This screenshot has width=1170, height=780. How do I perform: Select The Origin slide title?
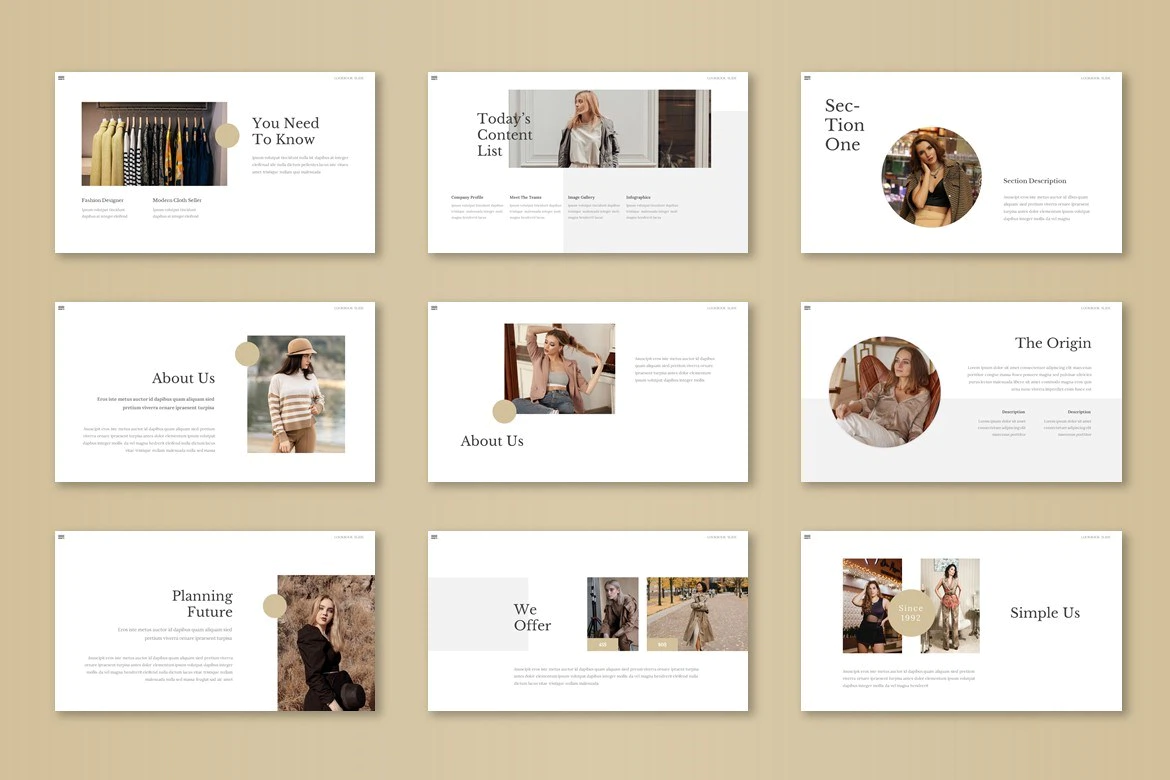pos(1052,343)
